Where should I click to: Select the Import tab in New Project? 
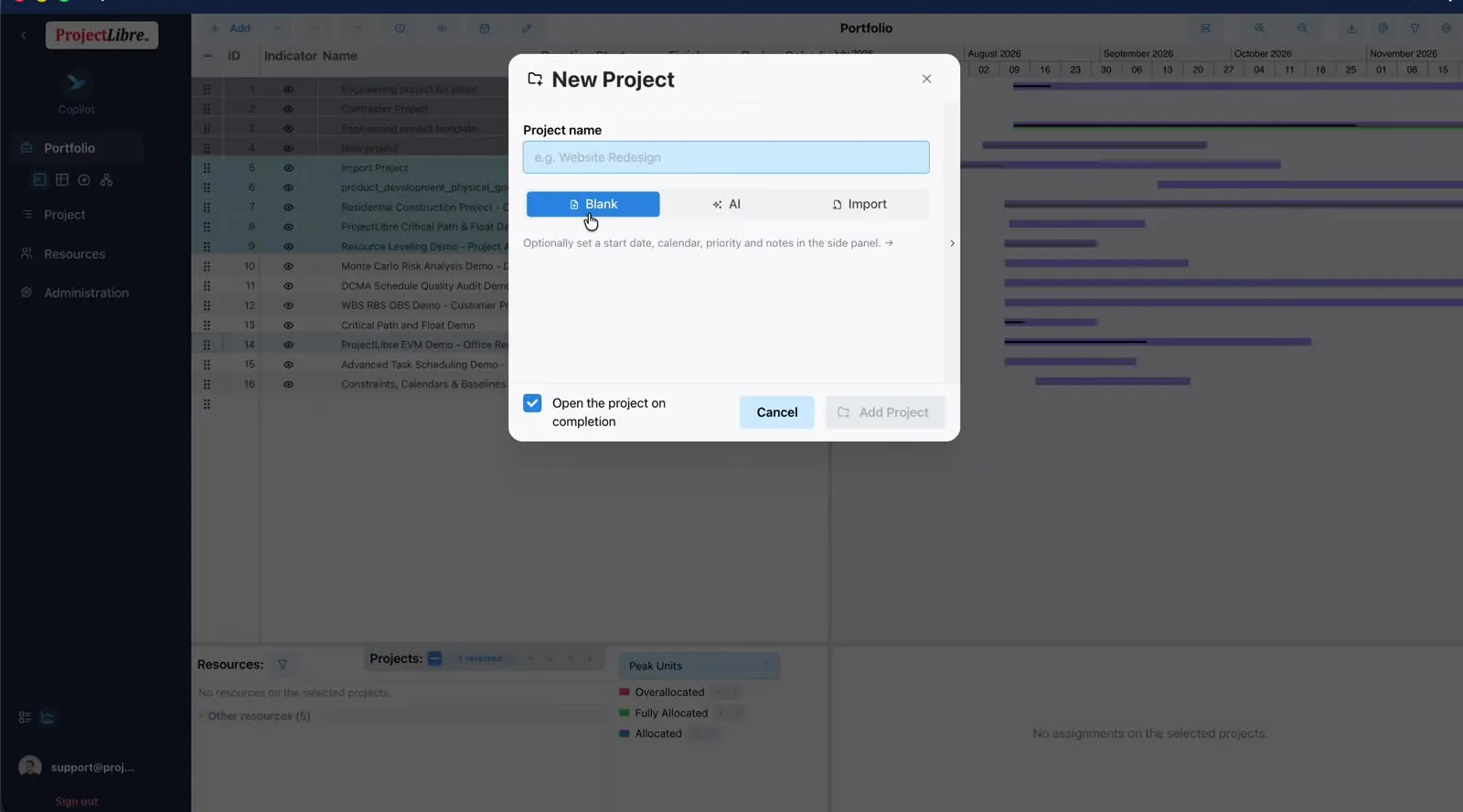(860, 204)
